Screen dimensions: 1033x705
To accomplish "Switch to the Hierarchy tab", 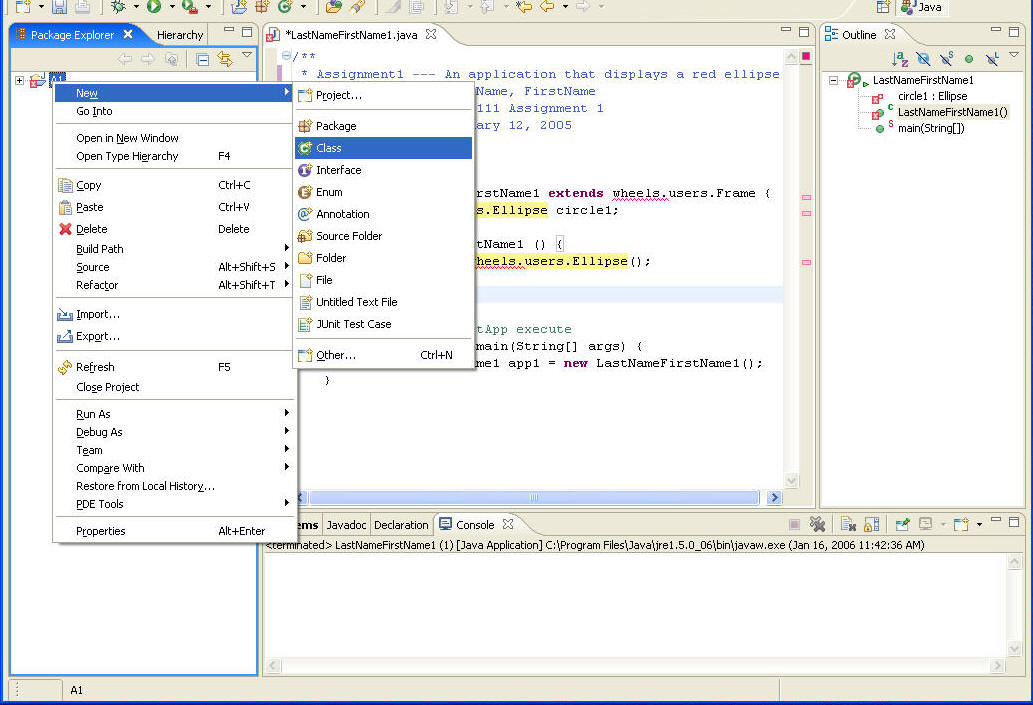I will tap(179, 35).
